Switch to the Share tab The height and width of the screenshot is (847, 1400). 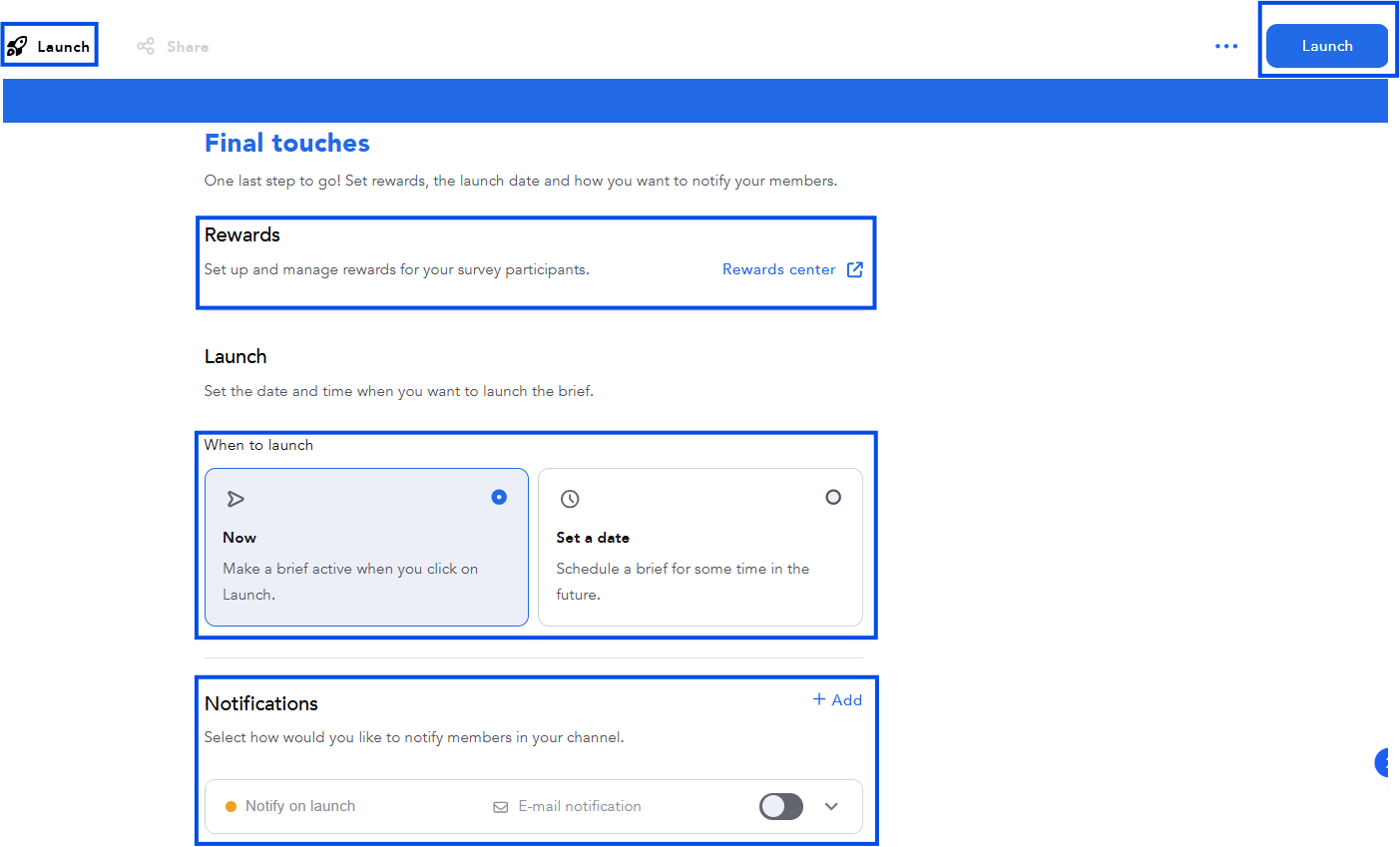[188, 47]
